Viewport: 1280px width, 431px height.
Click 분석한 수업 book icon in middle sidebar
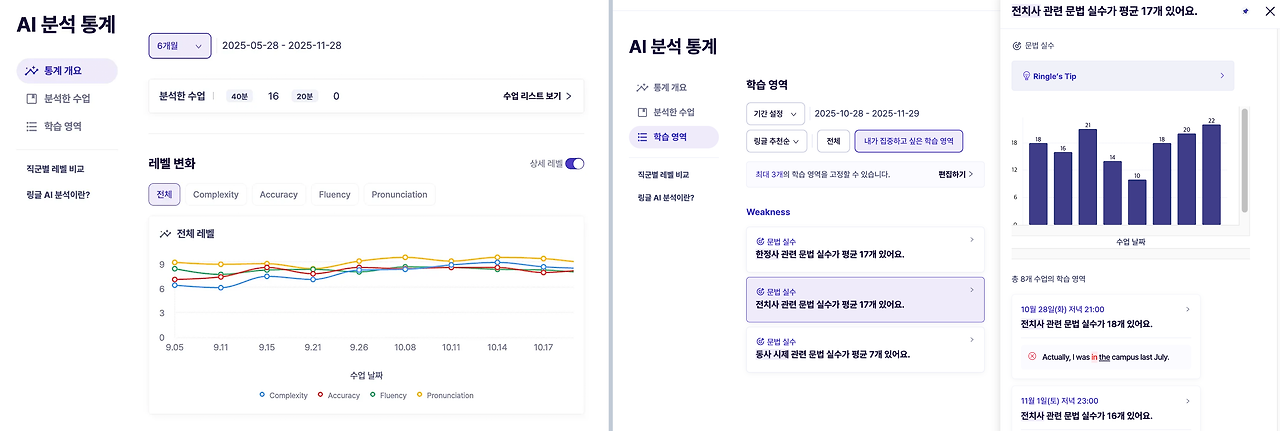pyautogui.click(x=643, y=112)
